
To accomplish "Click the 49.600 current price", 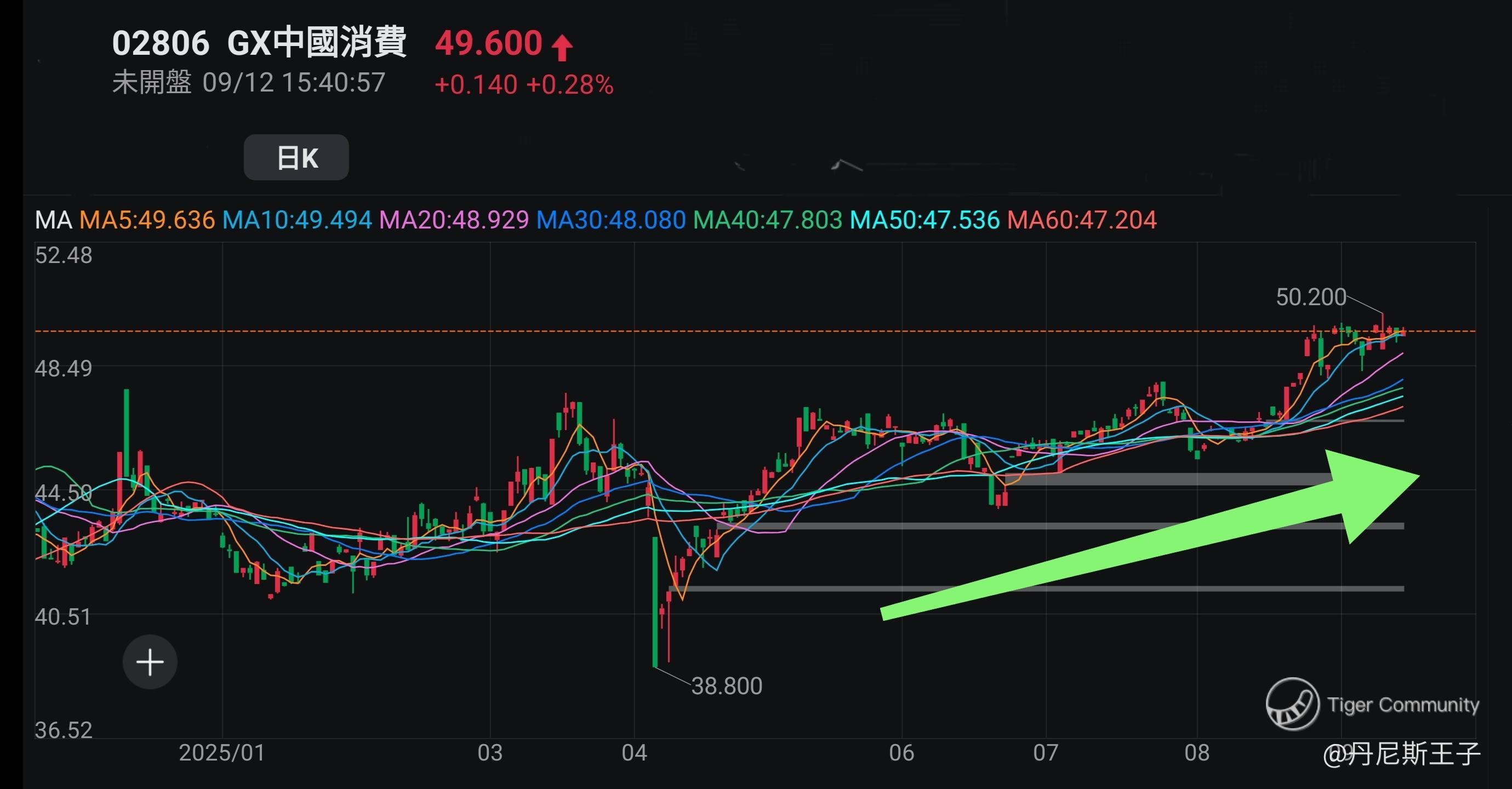I will [x=488, y=43].
